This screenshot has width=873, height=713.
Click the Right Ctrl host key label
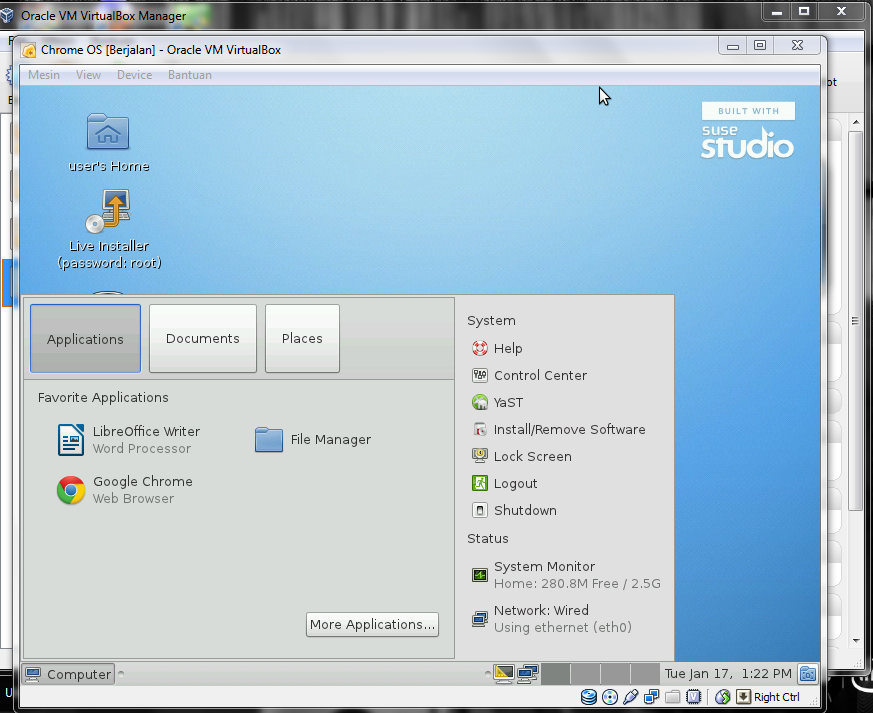click(x=777, y=697)
